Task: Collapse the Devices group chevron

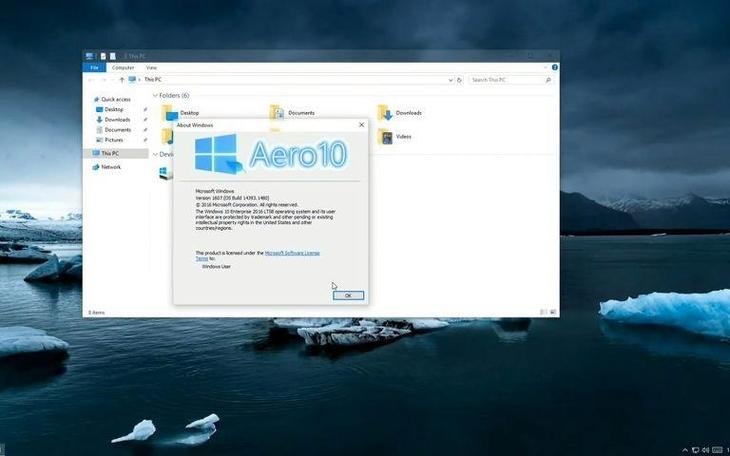Action: (155, 154)
